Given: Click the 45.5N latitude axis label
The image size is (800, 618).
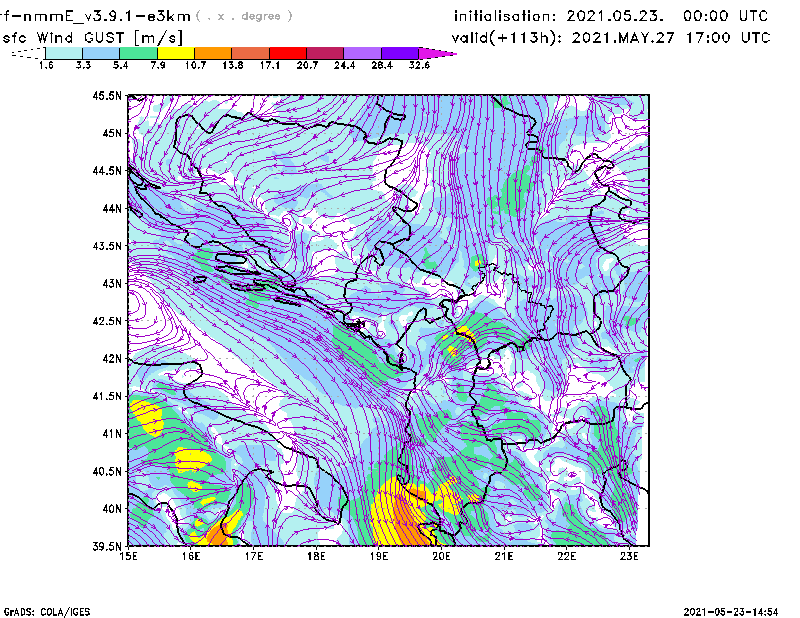Looking at the screenshot, I should (x=107, y=96).
